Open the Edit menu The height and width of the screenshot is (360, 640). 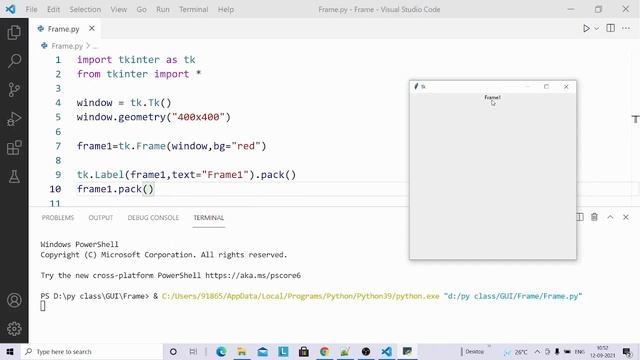(x=53, y=9)
